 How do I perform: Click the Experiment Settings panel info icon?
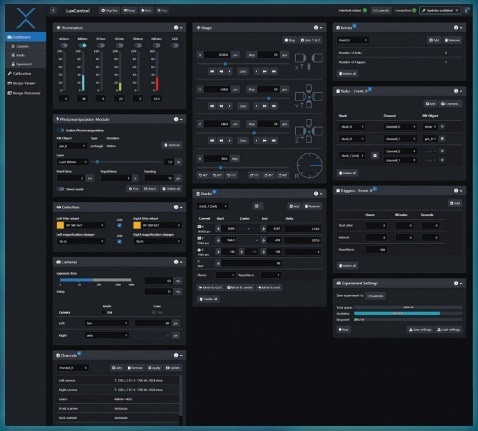[456, 283]
